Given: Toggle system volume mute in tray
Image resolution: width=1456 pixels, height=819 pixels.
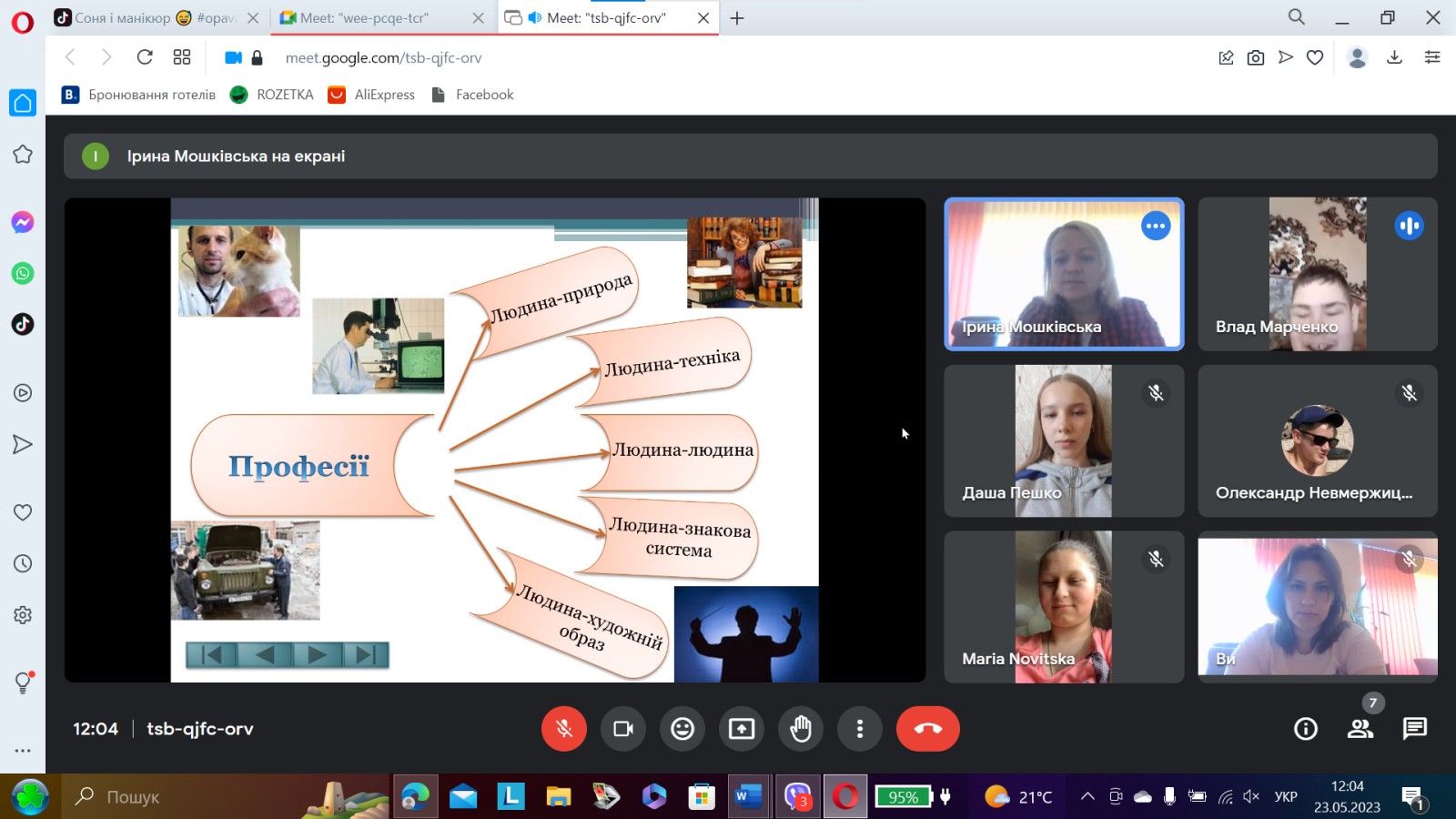Looking at the screenshot, I should [x=1251, y=797].
